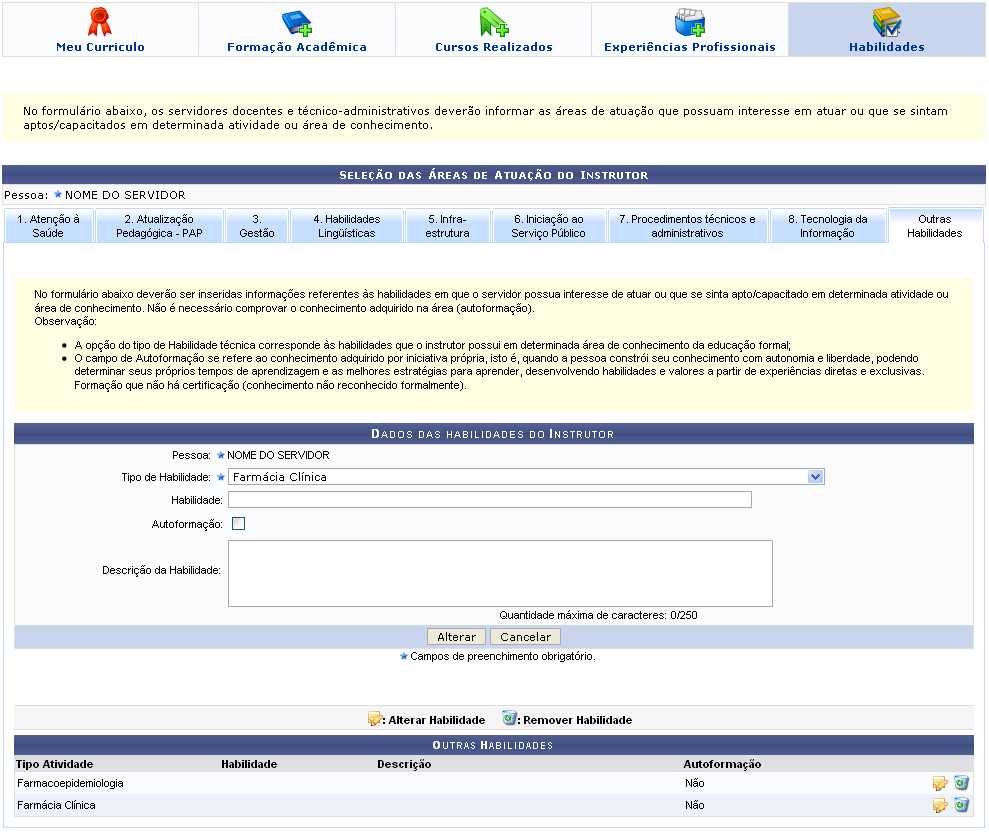Go to Iniciação ao Serviço Público tab
This screenshot has height=832, width=989.
(x=546, y=226)
